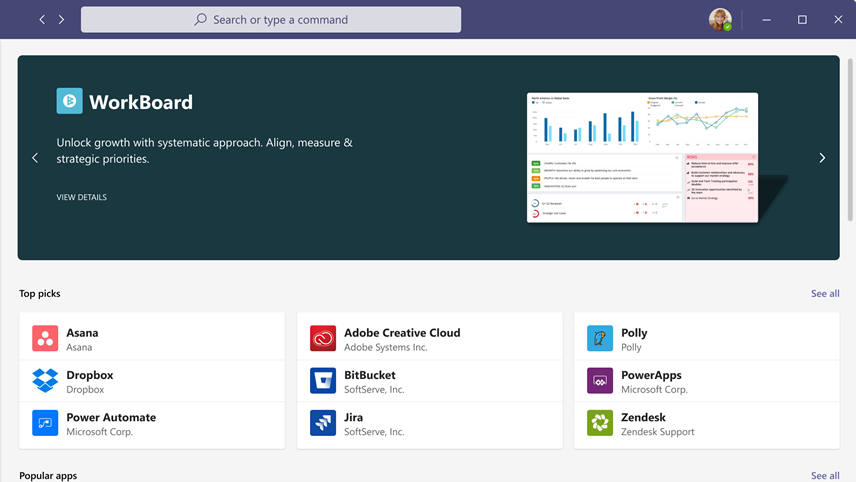
Task: Click the Top picks heading
Action: (x=40, y=293)
